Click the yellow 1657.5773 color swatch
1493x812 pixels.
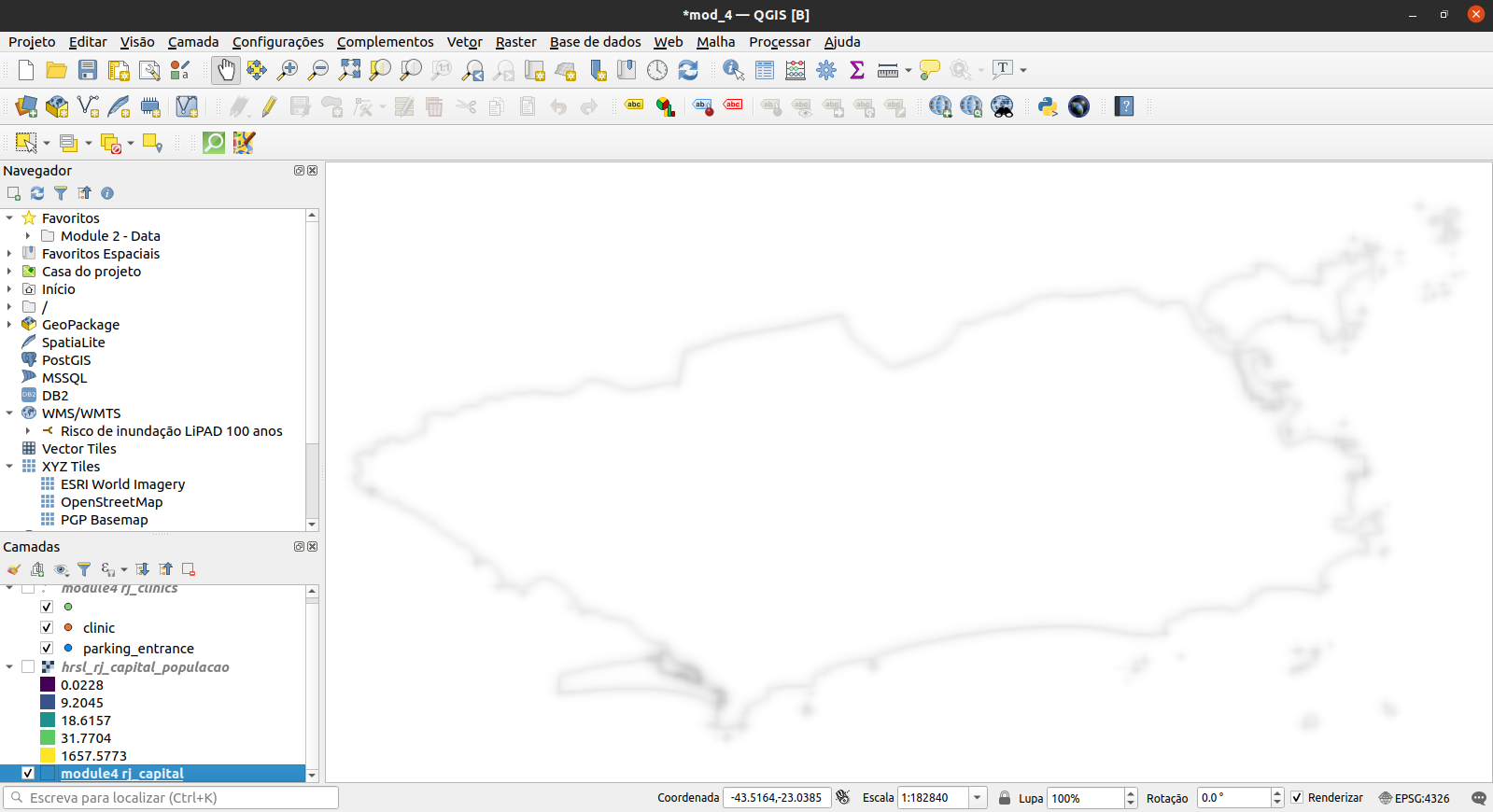(x=48, y=755)
